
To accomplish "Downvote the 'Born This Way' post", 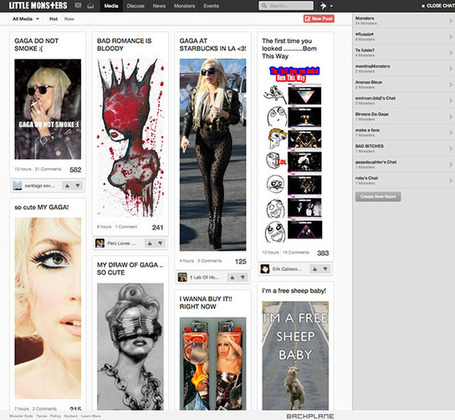I will (325, 269).
